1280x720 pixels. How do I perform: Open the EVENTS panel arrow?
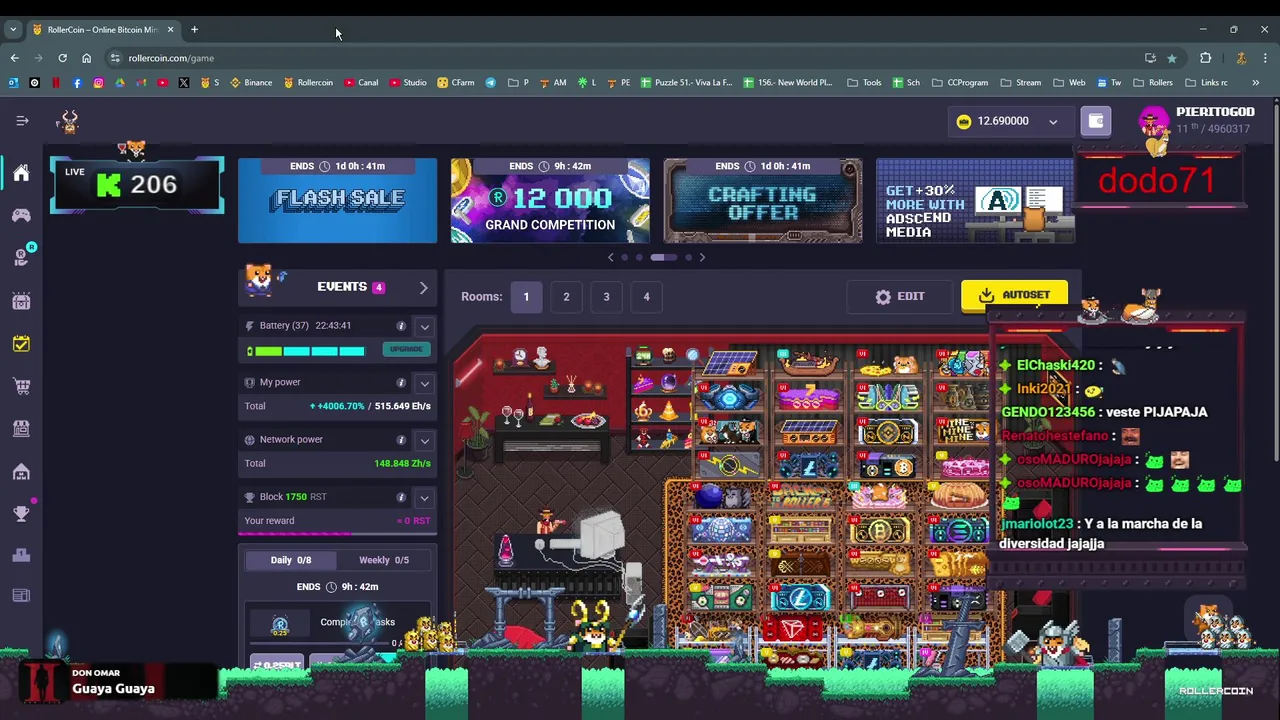point(423,288)
